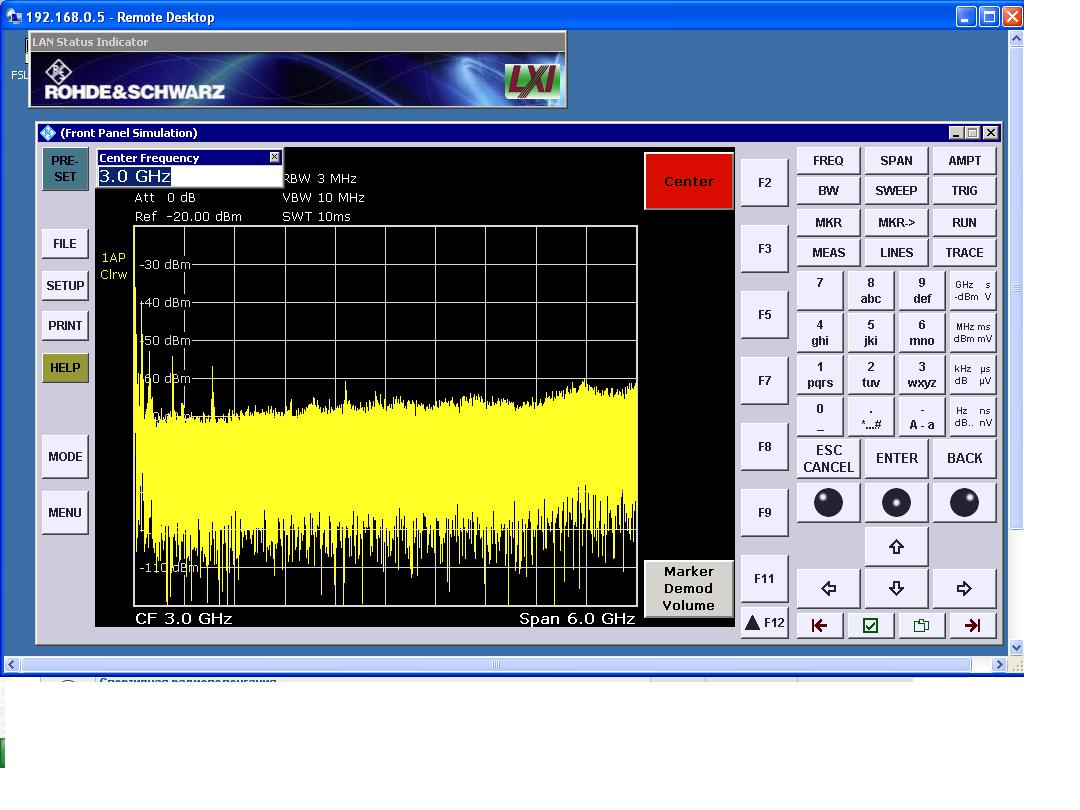The image size is (1080, 810).
Task: Click the left arrow key
Action: click(829, 588)
